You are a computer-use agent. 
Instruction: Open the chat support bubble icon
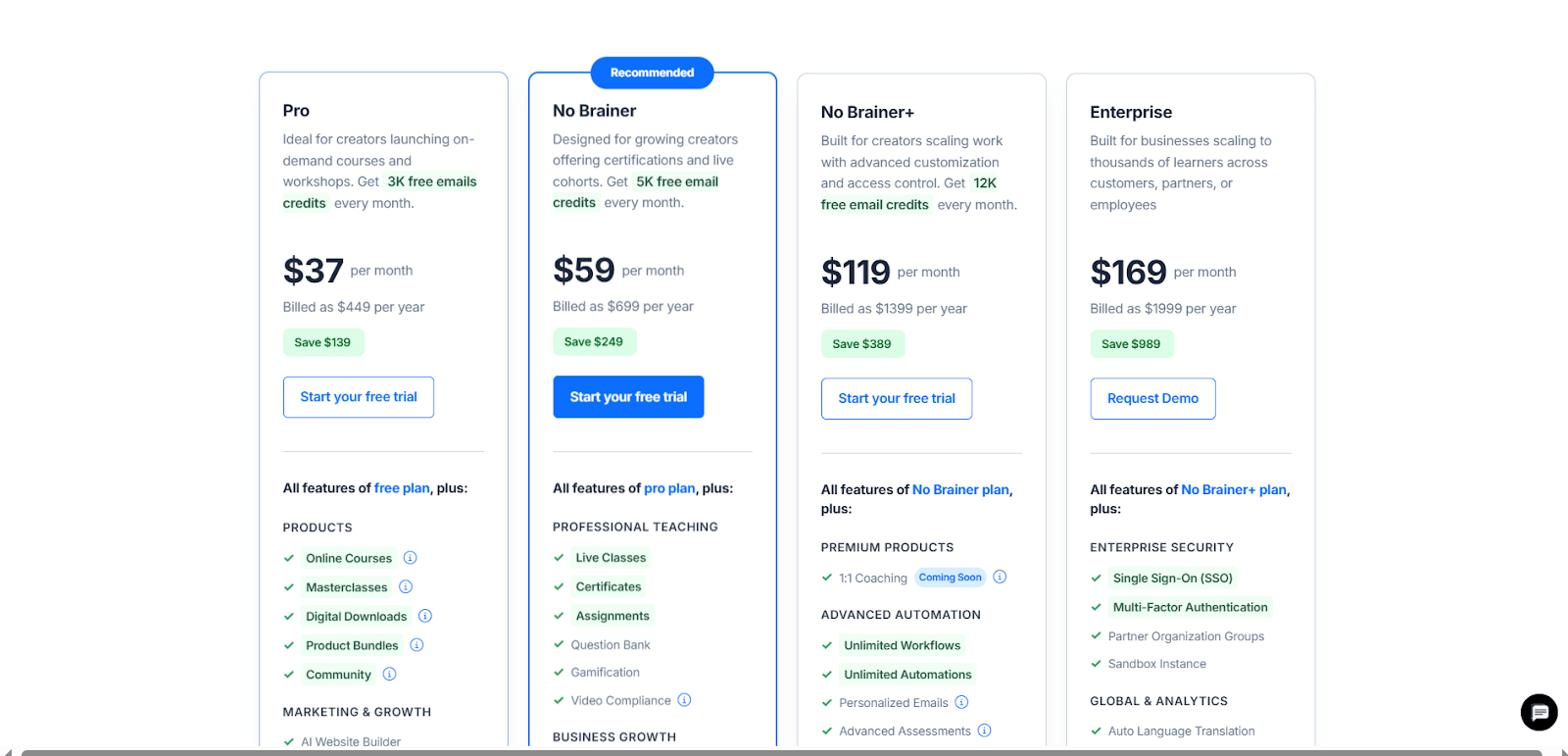1539,712
